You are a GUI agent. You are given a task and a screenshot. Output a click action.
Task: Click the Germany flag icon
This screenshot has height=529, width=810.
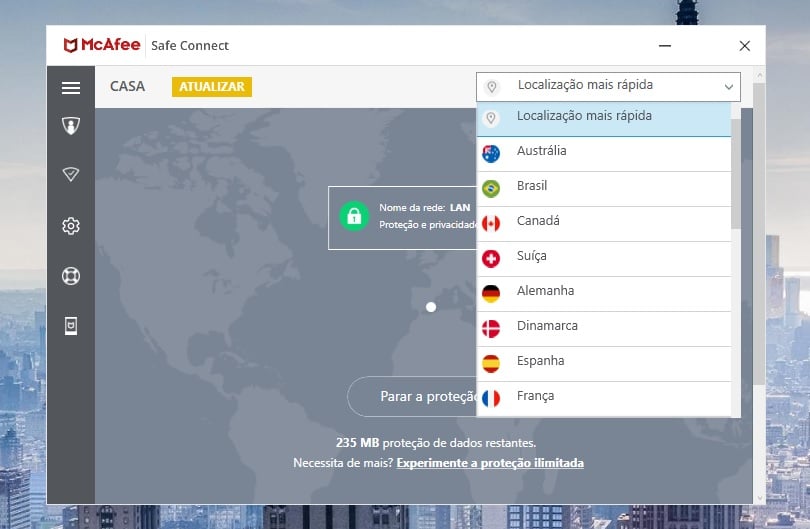[491, 293]
